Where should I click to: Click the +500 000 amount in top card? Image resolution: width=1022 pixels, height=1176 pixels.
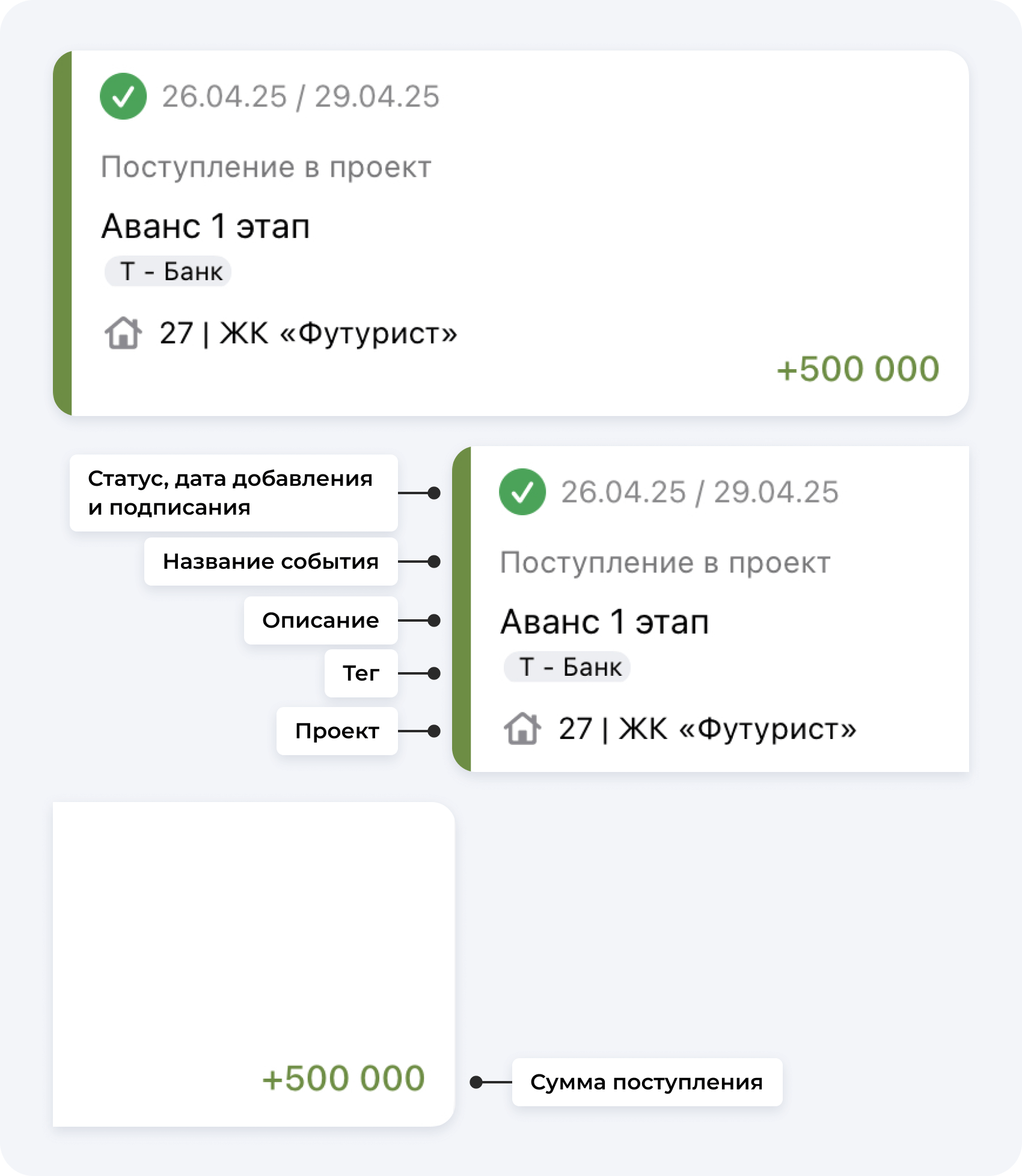point(858,369)
